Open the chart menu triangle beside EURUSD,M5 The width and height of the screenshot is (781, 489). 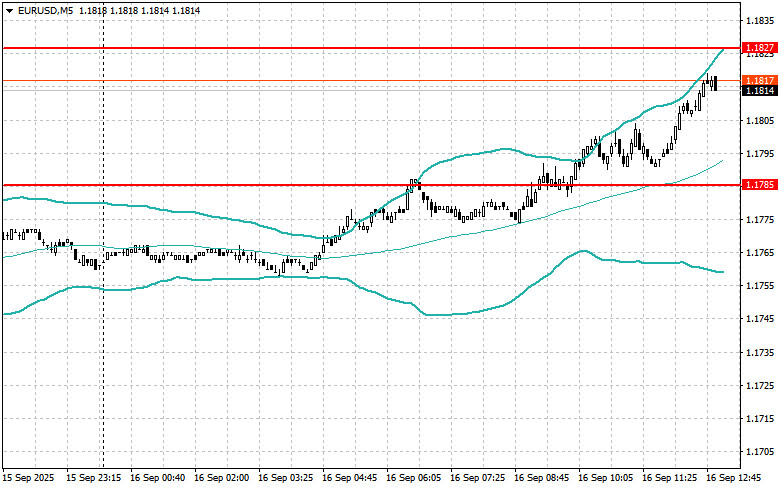point(9,10)
